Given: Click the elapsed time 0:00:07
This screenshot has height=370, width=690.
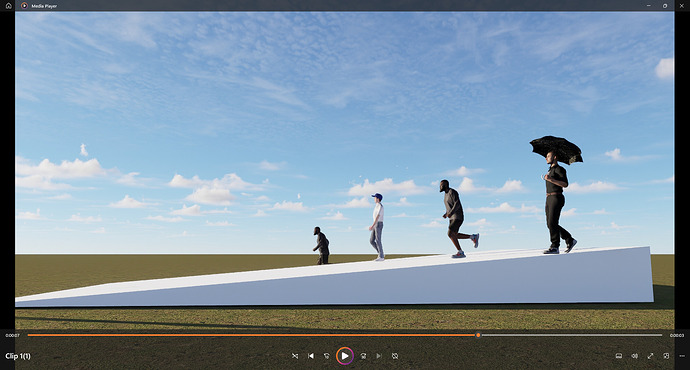Looking at the screenshot, I should pos(12,335).
